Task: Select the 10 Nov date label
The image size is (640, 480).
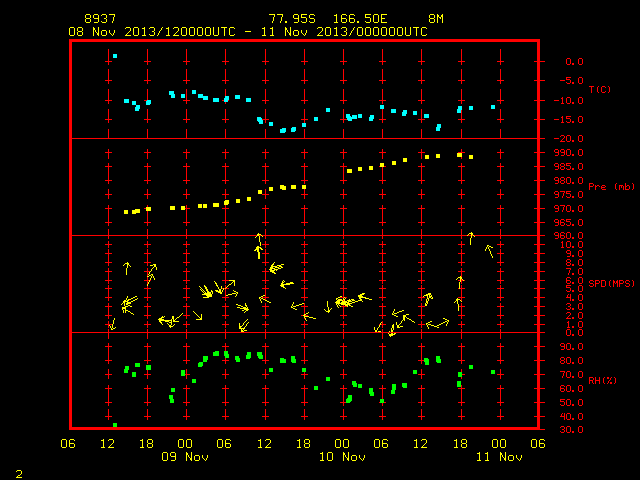Action: (342, 457)
